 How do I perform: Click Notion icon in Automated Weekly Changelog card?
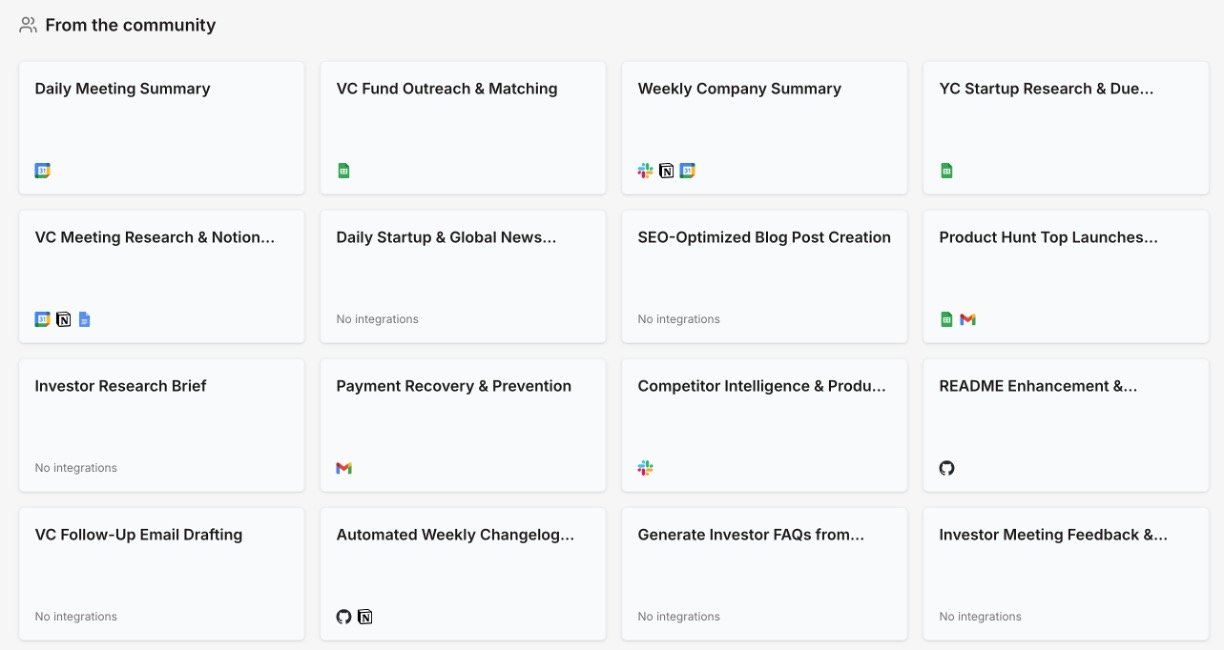[365, 617]
